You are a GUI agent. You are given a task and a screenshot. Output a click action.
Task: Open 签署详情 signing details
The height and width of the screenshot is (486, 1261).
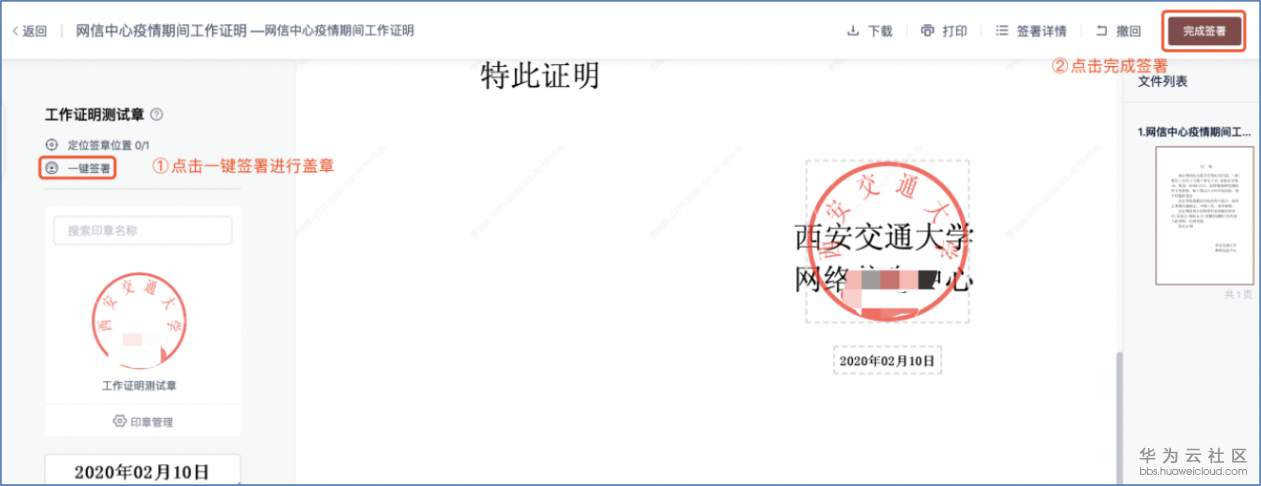[x=1030, y=31]
